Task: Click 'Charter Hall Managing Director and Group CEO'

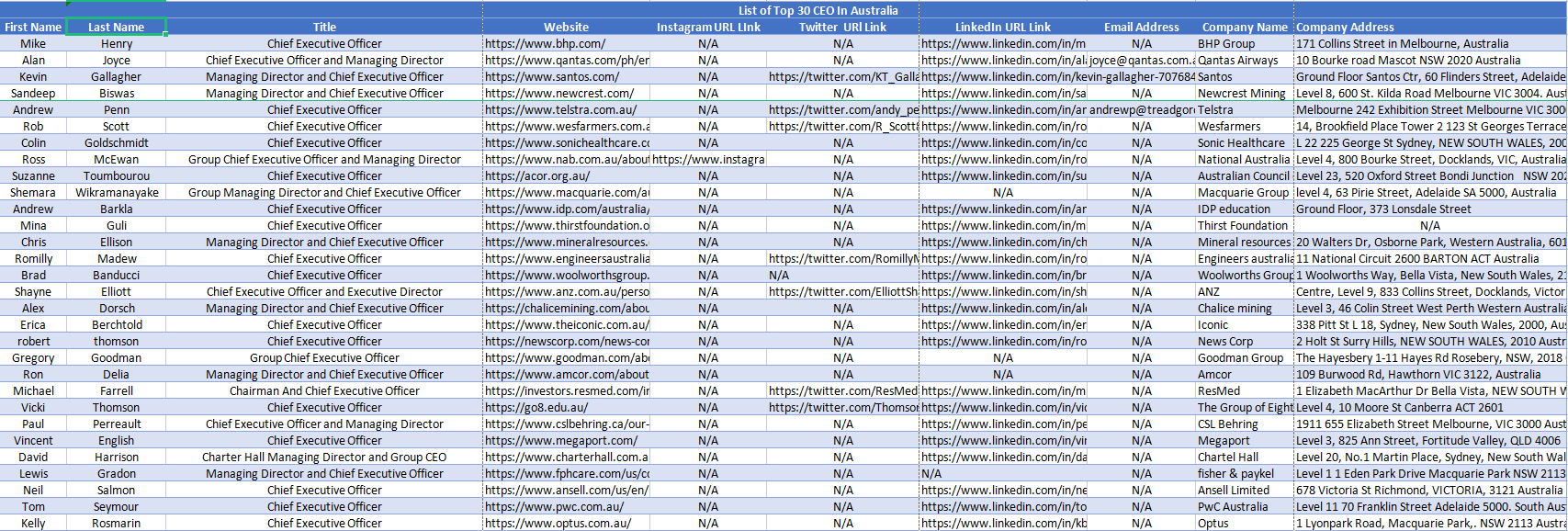Action: [x=324, y=457]
